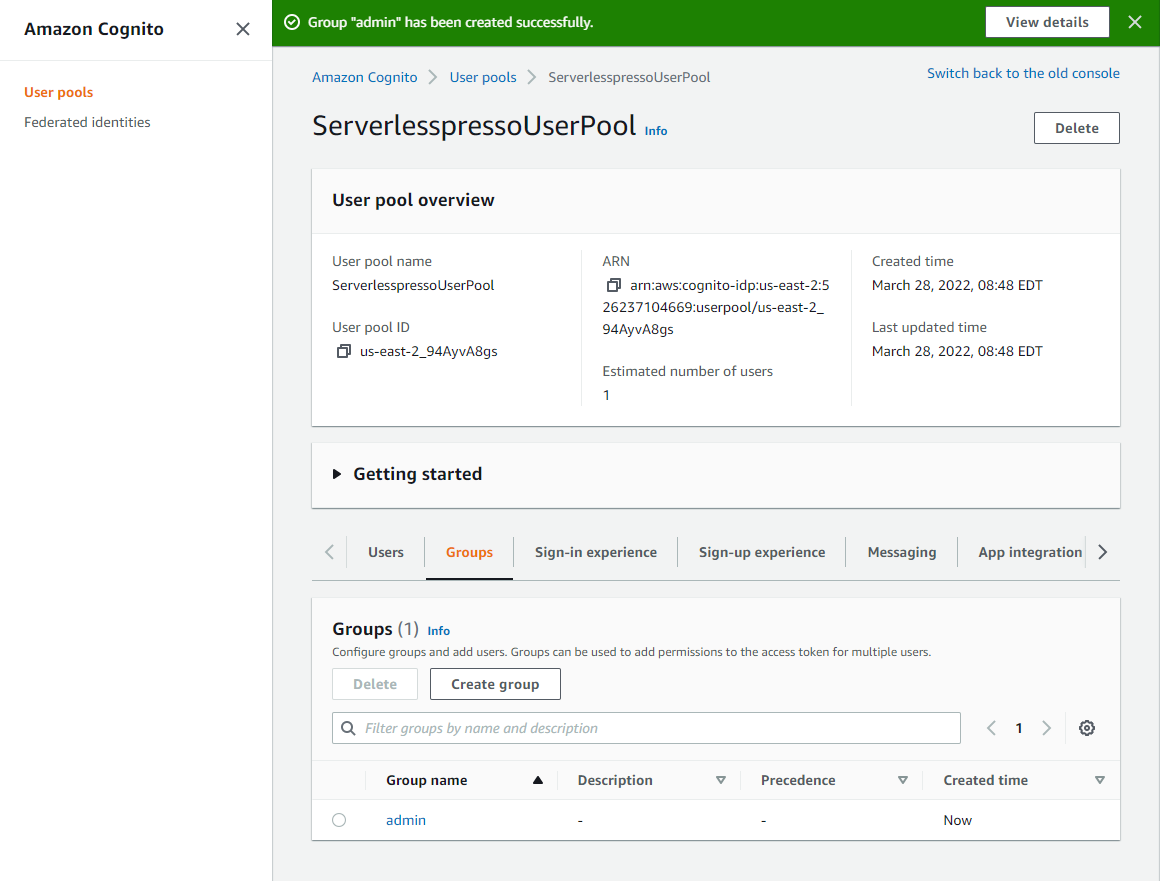Open groups table preferences gear icon
The height and width of the screenshot is (881, 1161).
click(x=1086, y=728)
